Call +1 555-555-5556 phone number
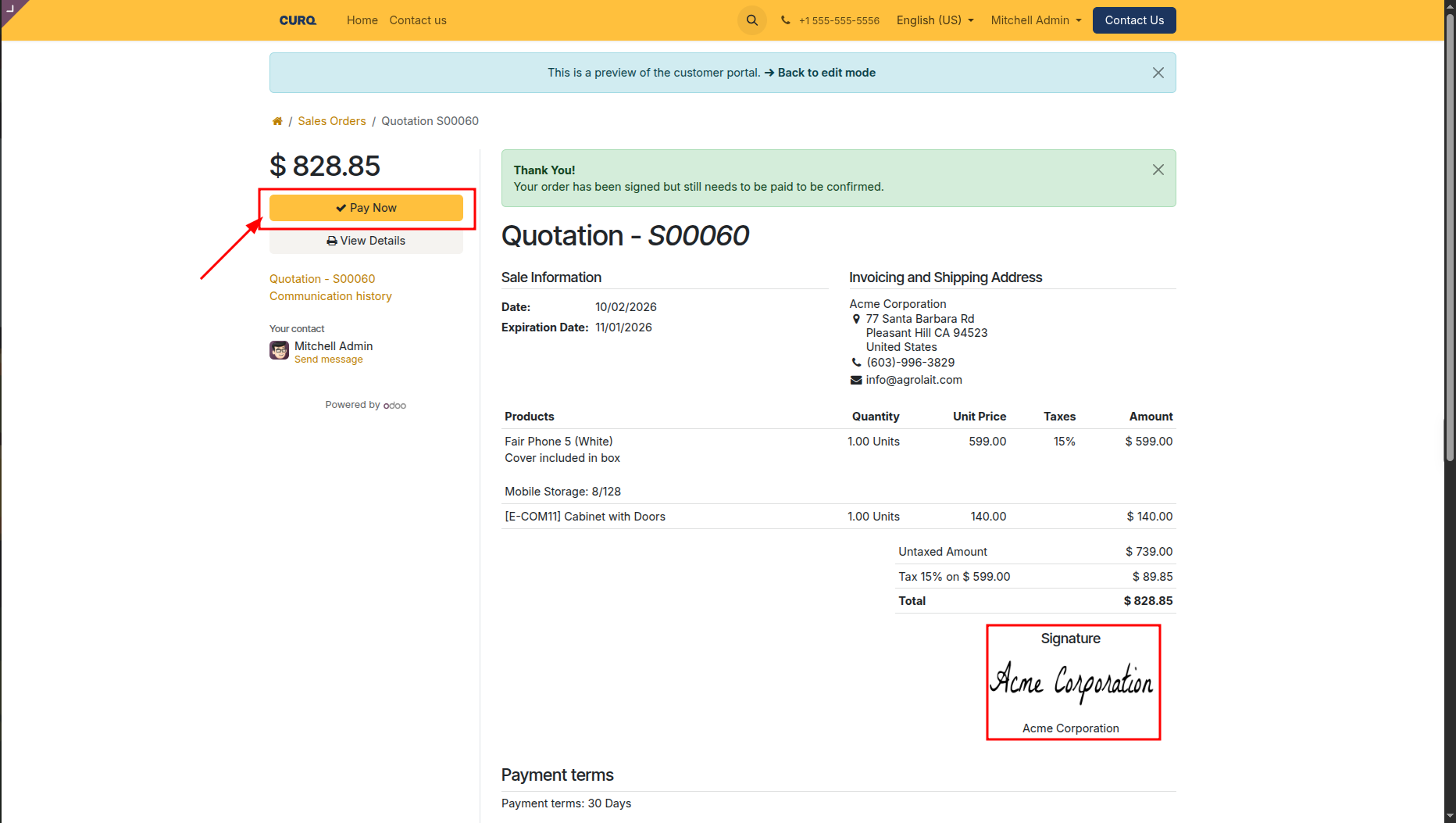Image resolution: width=1456 pixels, height=823 pixels. pyautogui.click(x=839, y=20)
